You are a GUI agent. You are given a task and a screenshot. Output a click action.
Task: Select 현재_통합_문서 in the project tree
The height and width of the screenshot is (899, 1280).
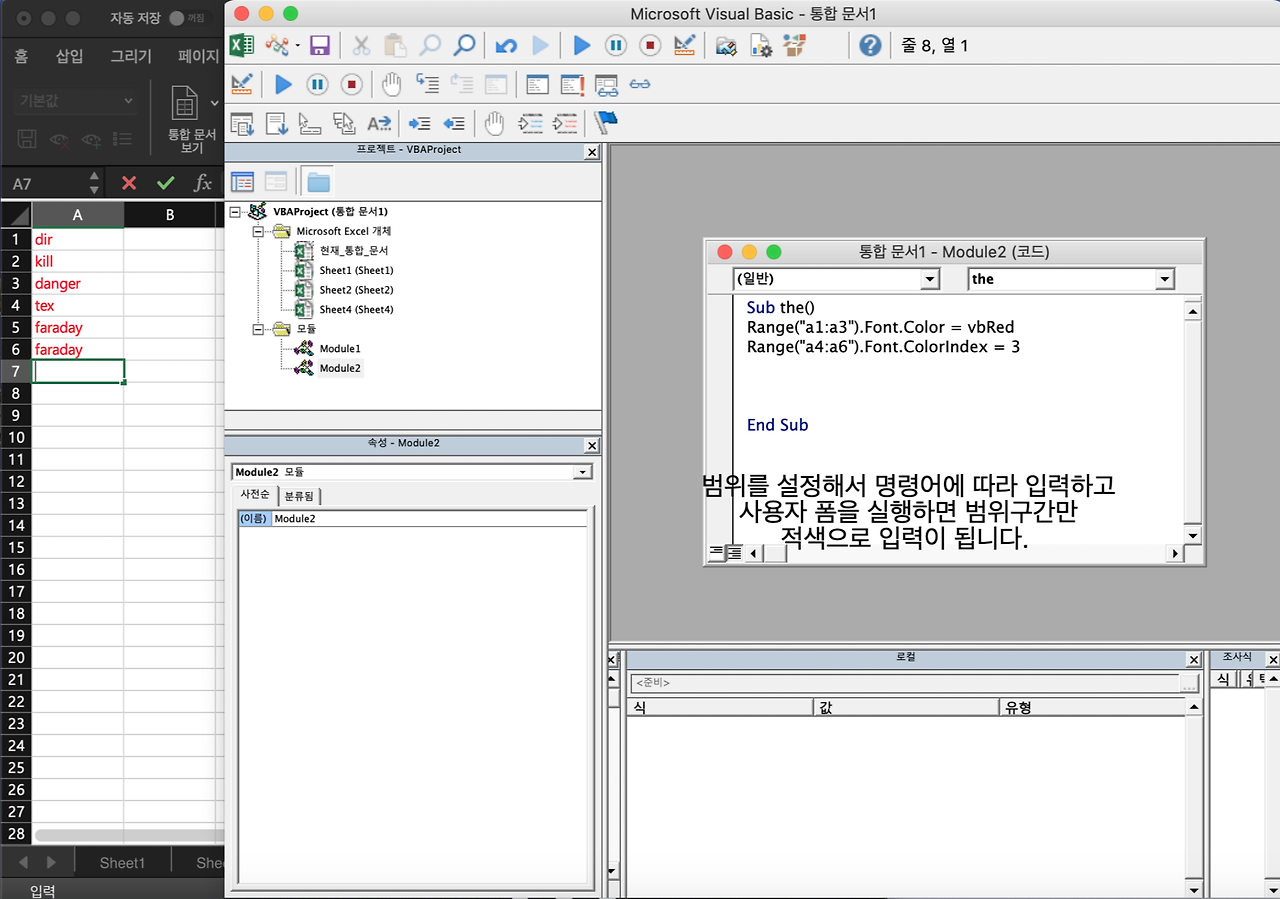click(353, 251)
